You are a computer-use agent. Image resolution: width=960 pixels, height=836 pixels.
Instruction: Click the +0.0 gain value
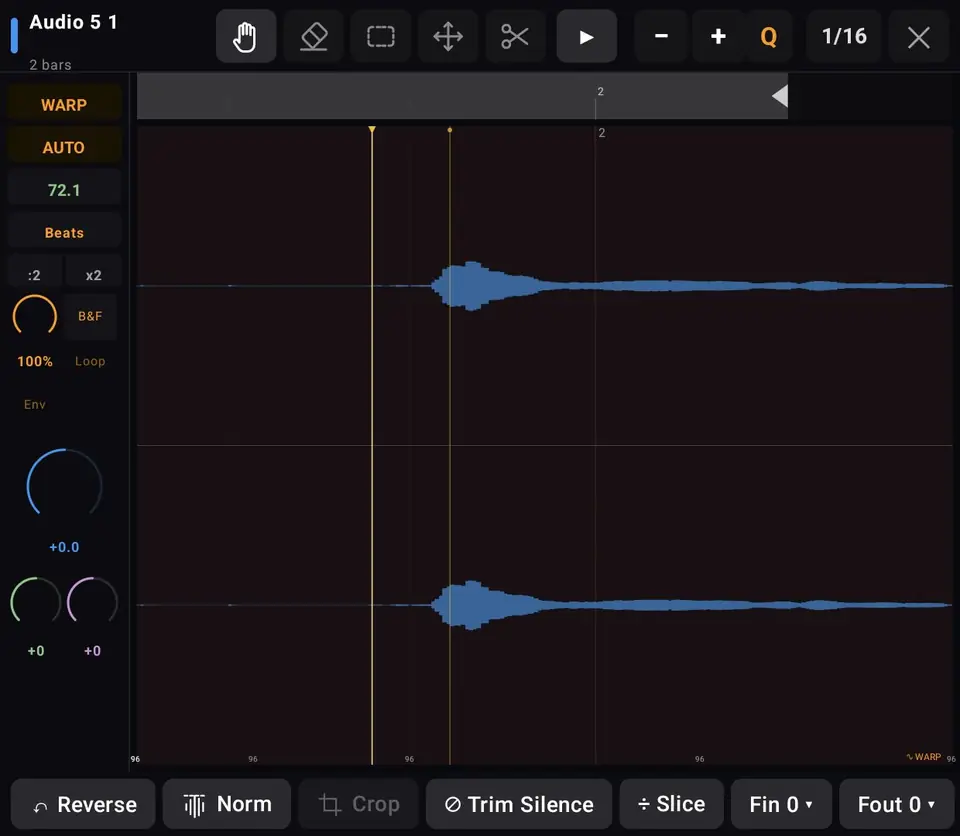pyautogui.click(x=64, y=547)
